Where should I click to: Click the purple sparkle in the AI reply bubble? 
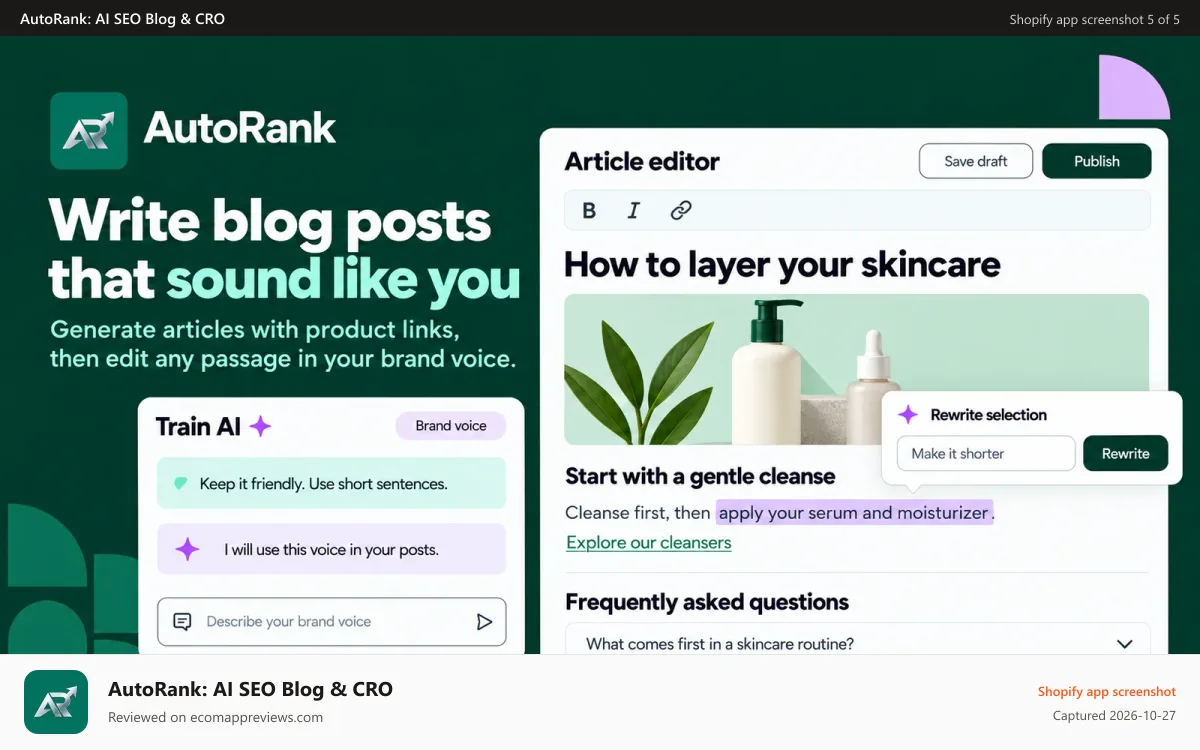[x=187, y=549]
